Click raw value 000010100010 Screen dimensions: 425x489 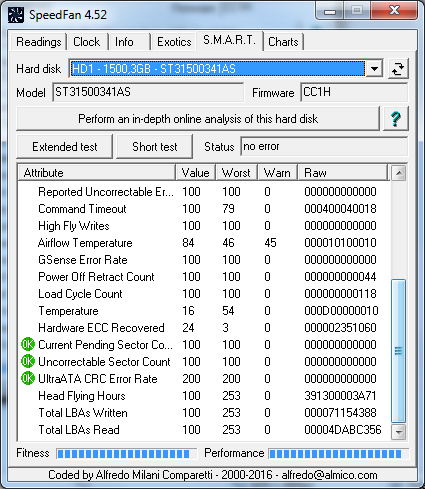coord(340,243)
